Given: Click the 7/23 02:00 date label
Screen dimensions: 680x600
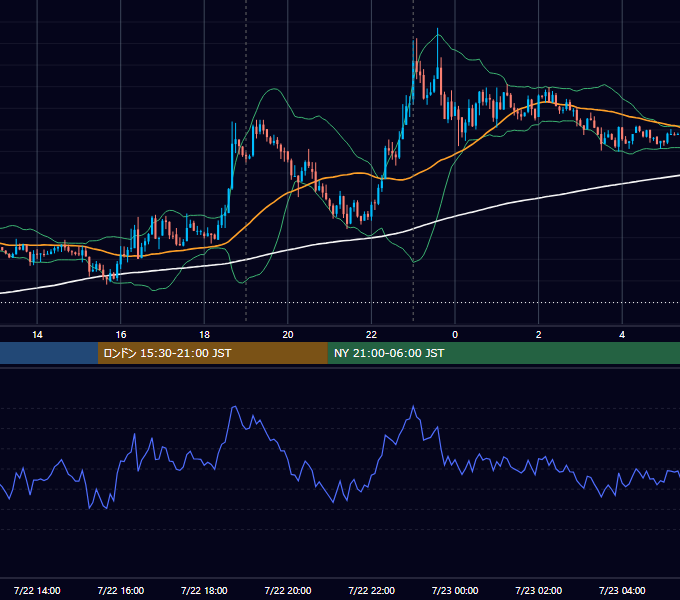Looking at the screenshot, I should (539, 590).
